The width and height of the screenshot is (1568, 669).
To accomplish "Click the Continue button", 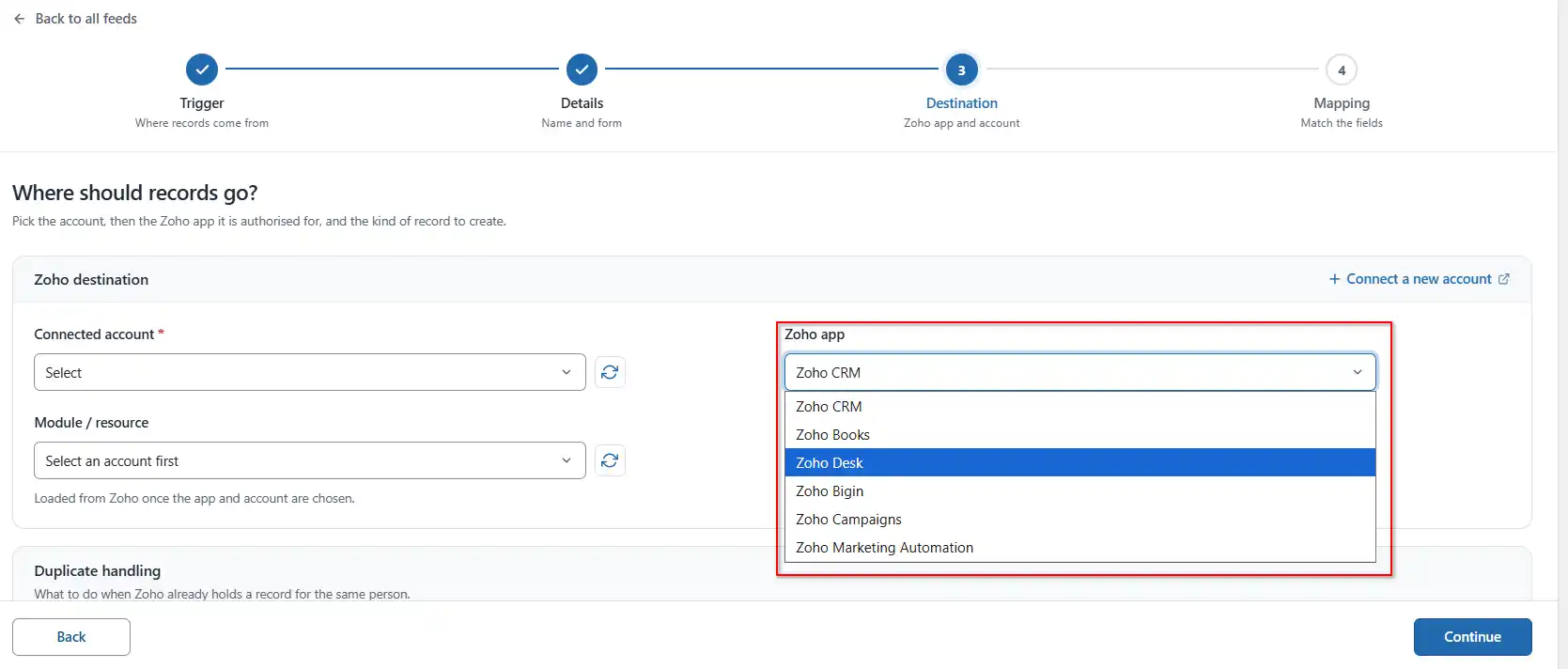I will [1472, 637].
